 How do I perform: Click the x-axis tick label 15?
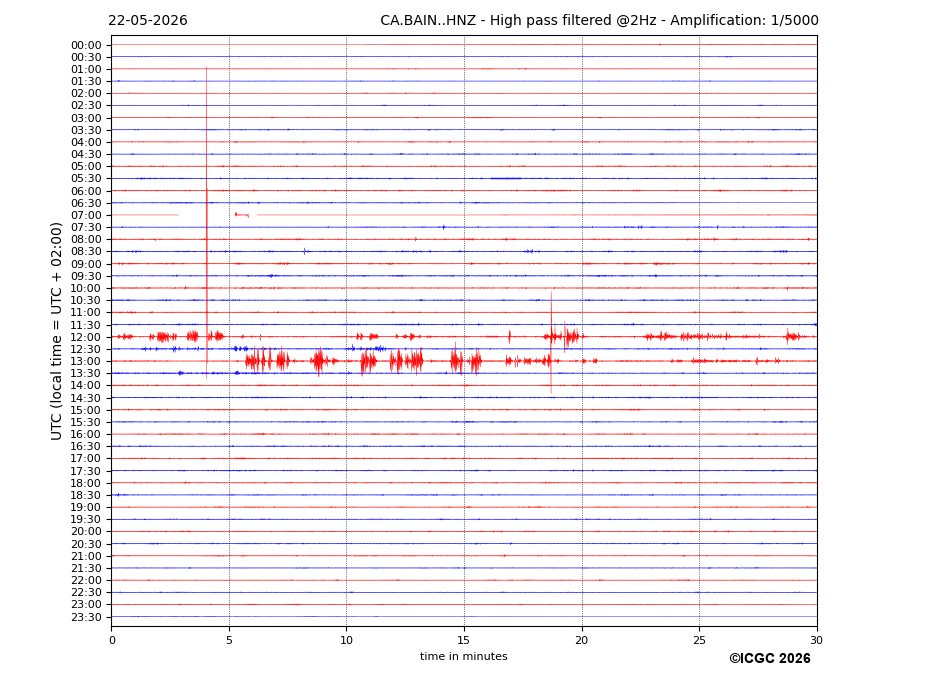click(x=464, y=640)
